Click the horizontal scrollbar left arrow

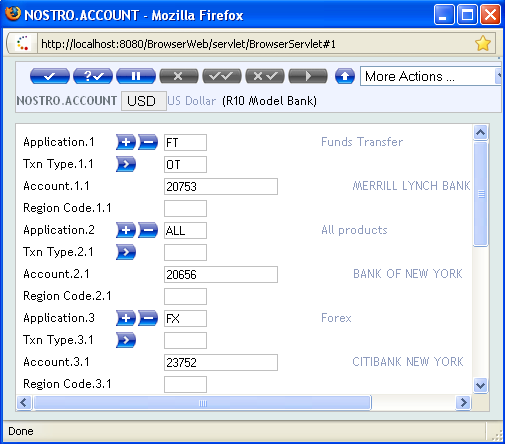(x=24, y=403)
